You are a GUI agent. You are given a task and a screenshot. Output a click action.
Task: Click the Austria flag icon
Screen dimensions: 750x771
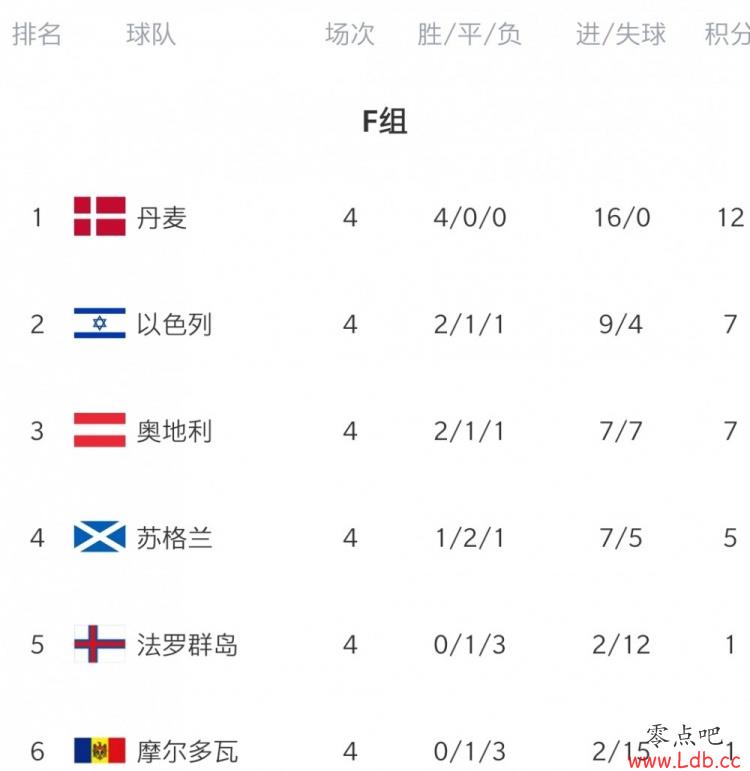pos(100,430)
